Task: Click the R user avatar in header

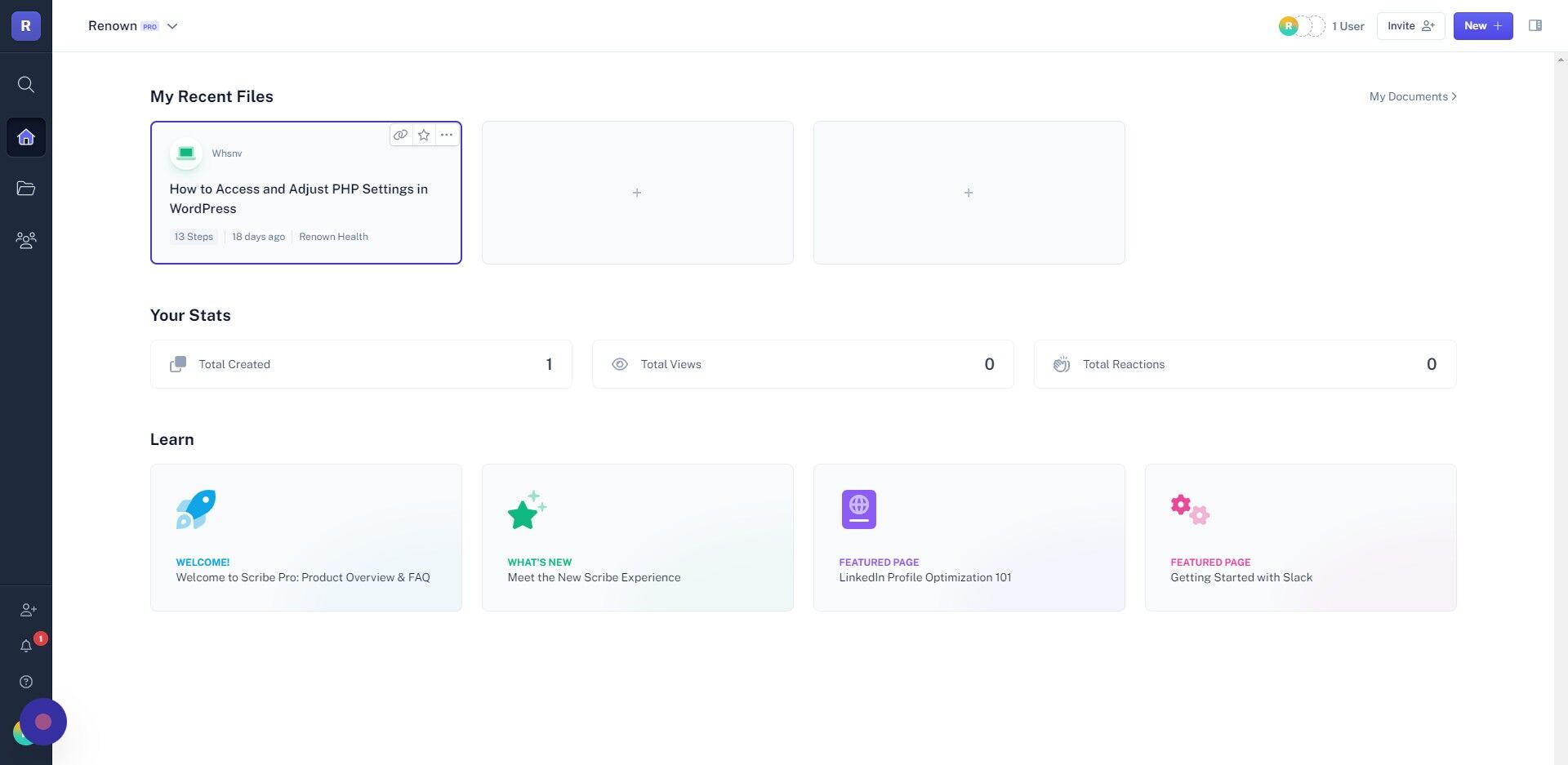Action: coord(1289,26)
